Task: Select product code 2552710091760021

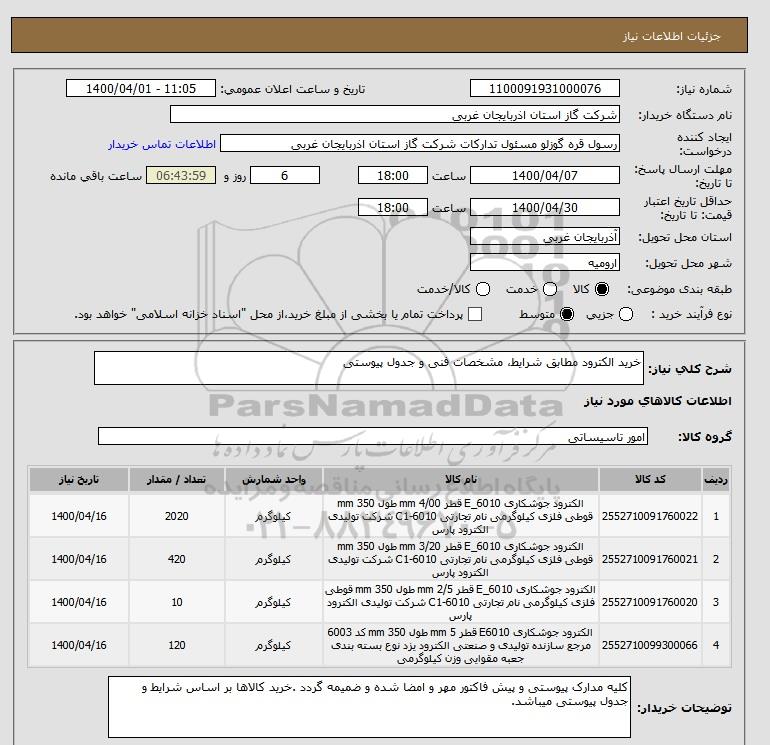Action: coord(650,559)
